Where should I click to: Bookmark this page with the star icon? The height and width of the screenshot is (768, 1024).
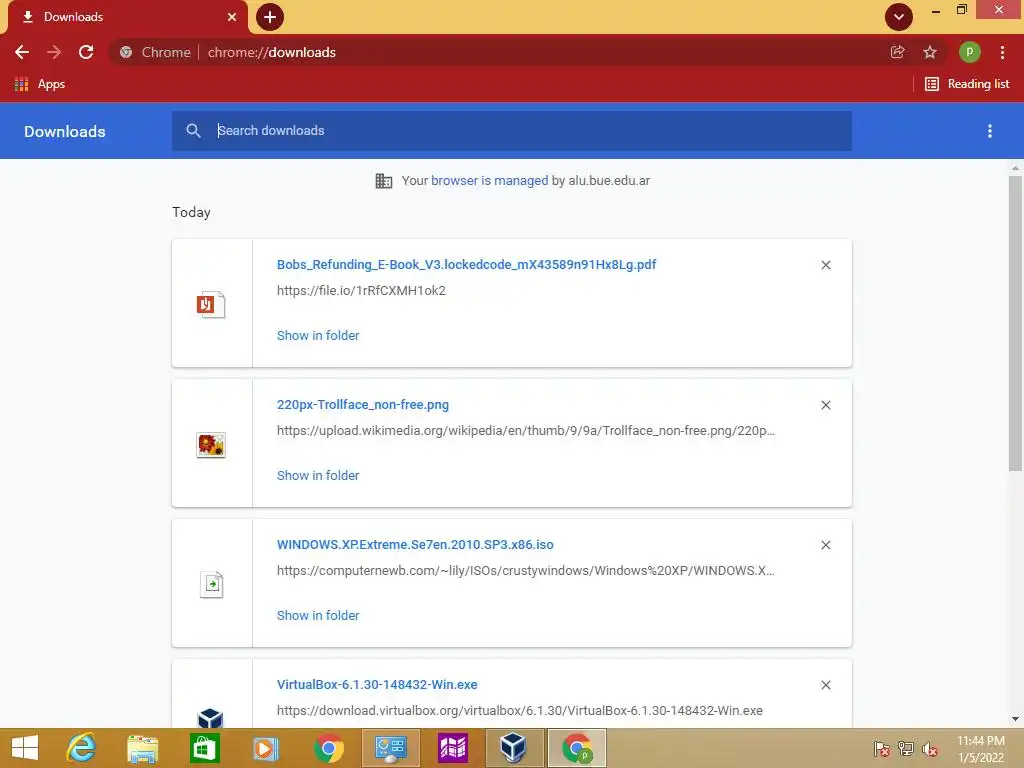pyautogui.click(x=930, y=52)
